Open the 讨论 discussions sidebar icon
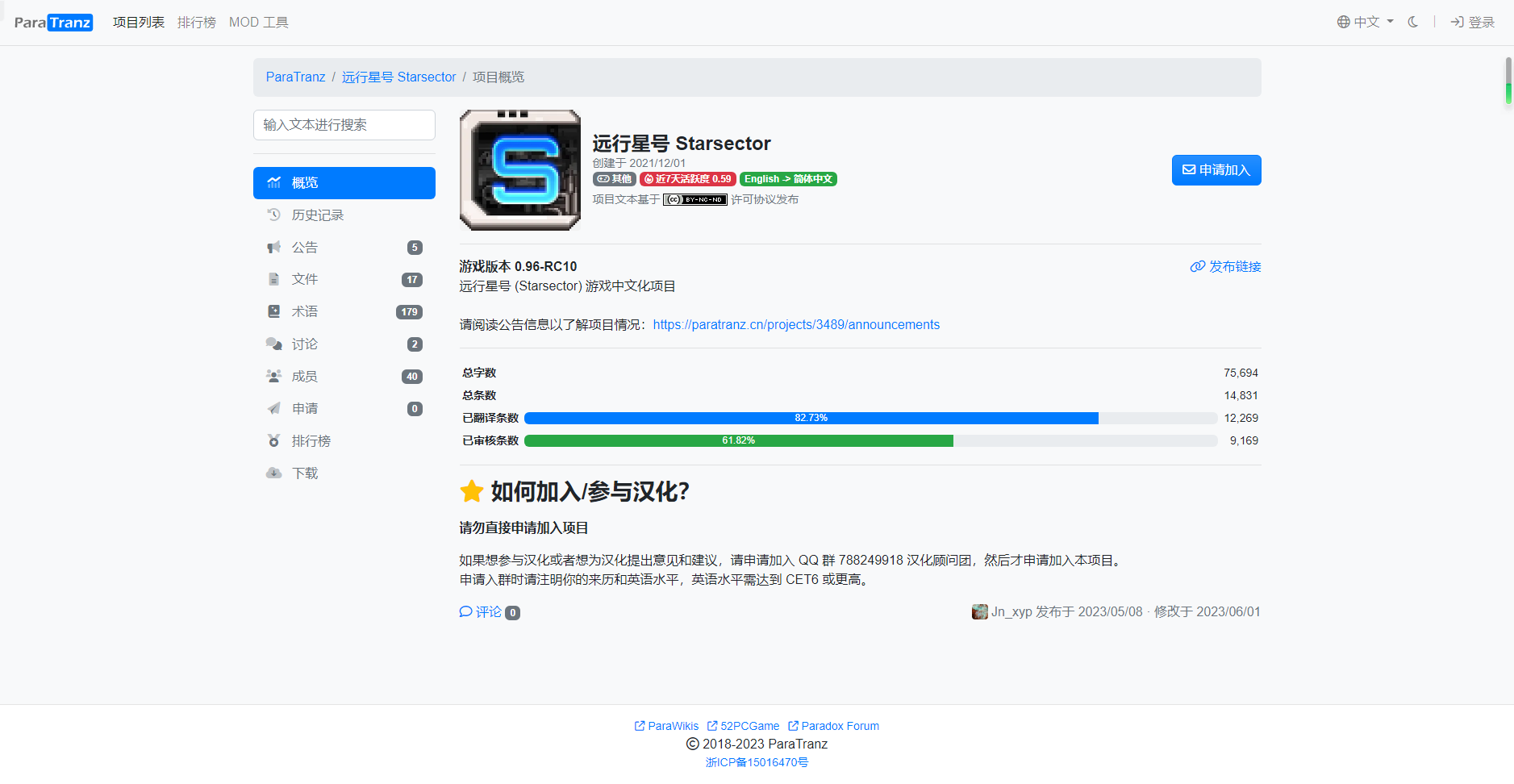 [x=274, y=344]
